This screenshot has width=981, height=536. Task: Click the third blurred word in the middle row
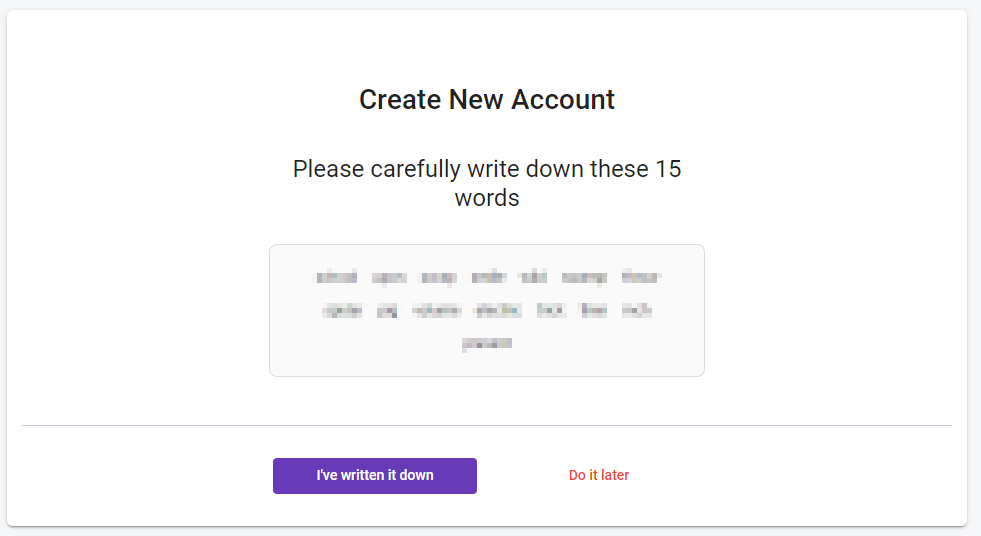pos(436,311)
